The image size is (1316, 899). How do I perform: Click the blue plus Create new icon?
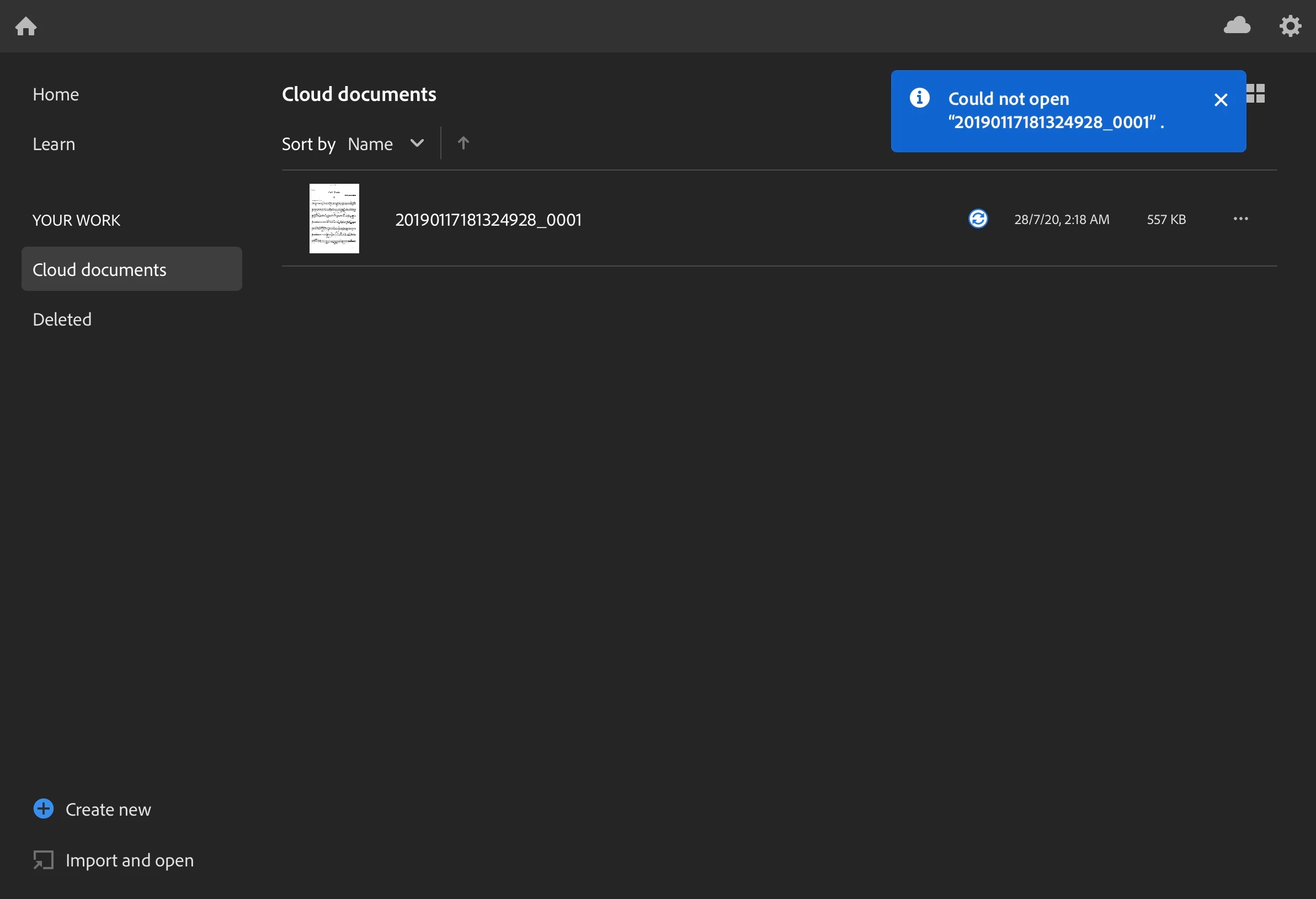[44, 808]
